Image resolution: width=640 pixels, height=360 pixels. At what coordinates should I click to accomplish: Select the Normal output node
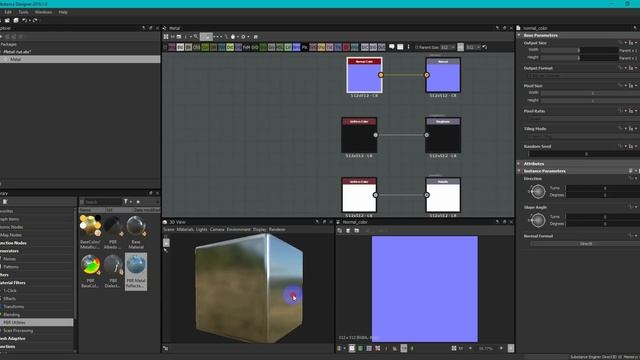click(x=443, y=75)
